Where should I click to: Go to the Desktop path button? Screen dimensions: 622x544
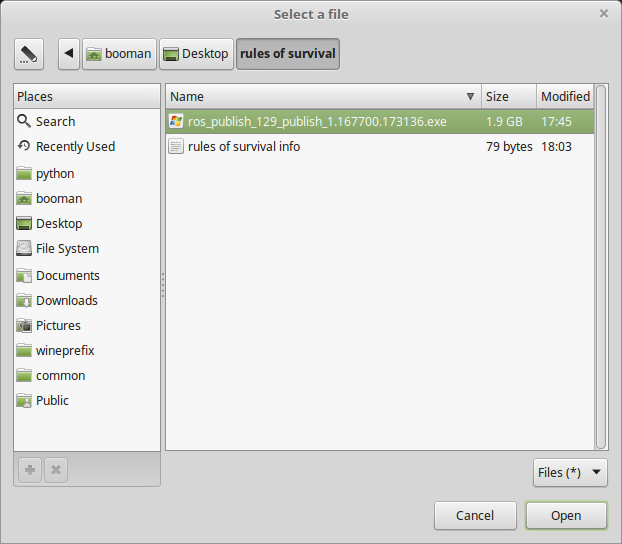tap(196, 54)
